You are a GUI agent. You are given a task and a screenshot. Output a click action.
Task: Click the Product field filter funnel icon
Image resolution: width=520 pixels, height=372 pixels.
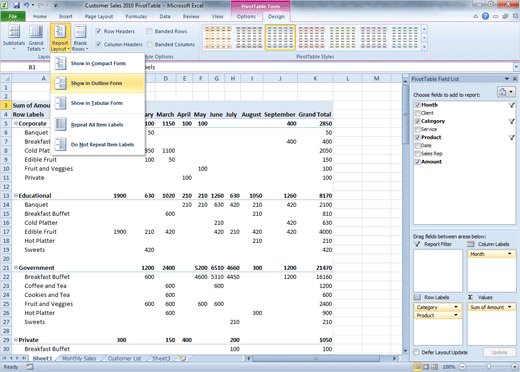[x=511, y=137]
